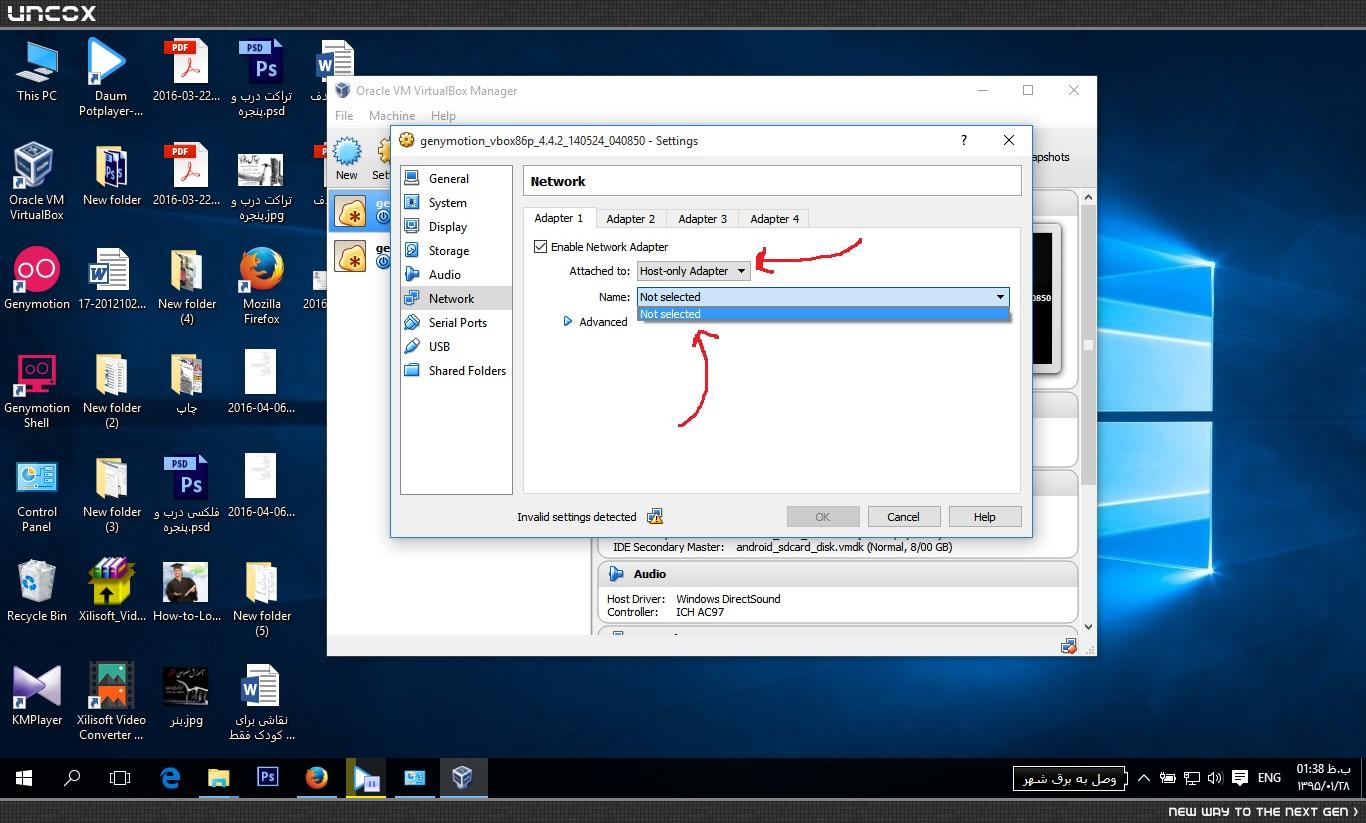Screen dimensions: 1366x823
Task: Click the New VM toolbar icon in VirtualBox Manager
Action: [x=347, y=159]
